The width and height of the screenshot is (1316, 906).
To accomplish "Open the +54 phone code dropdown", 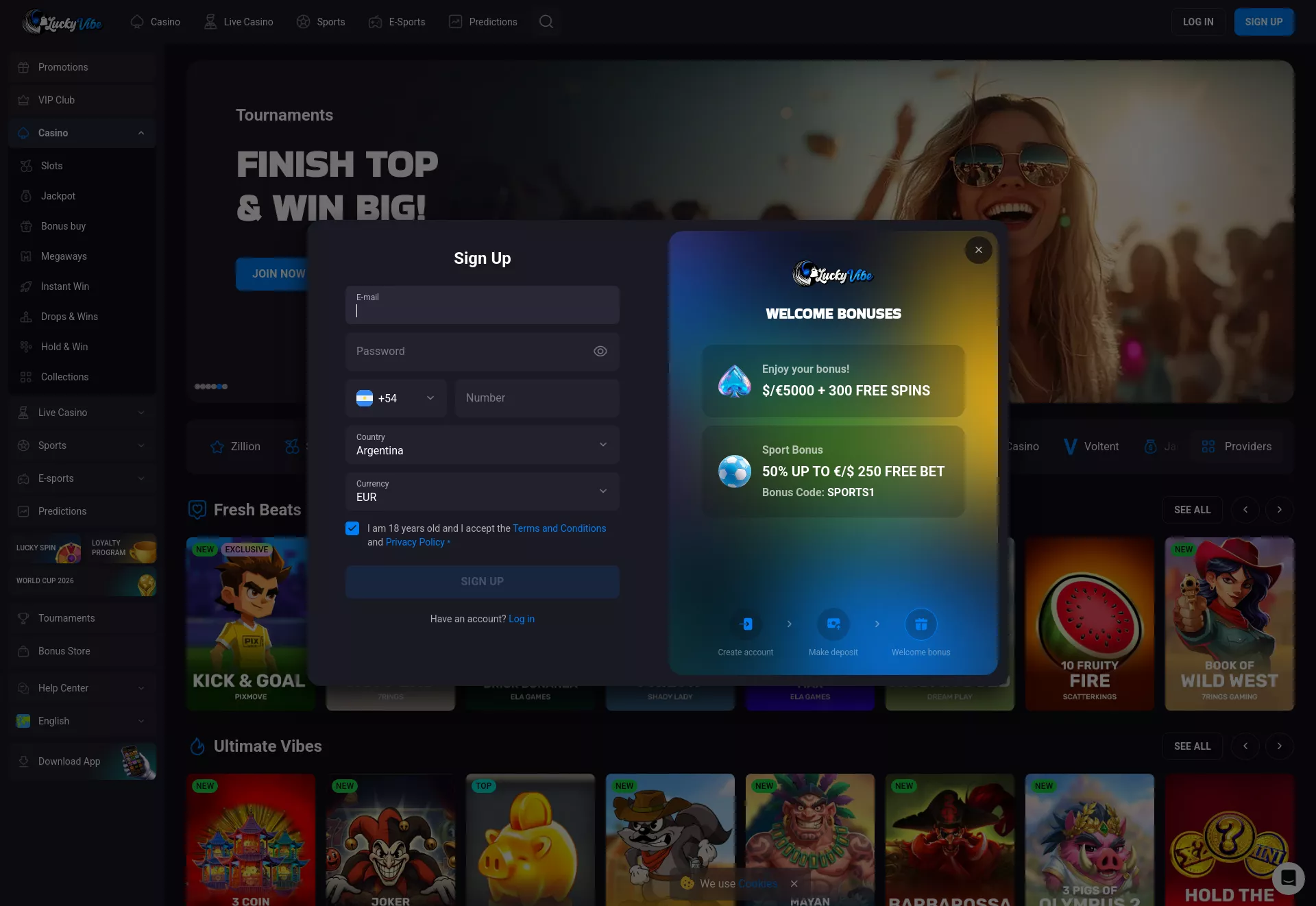I will click(x=396, y=398).
